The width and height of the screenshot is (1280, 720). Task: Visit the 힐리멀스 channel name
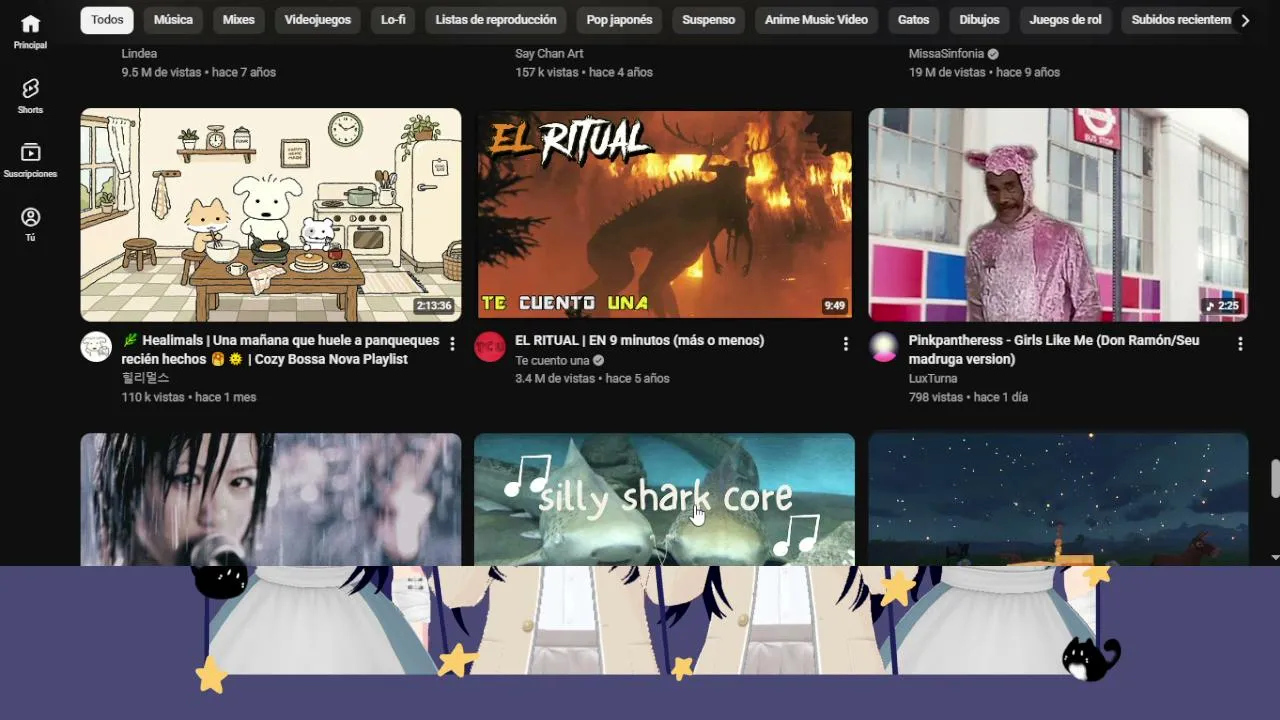146,379
